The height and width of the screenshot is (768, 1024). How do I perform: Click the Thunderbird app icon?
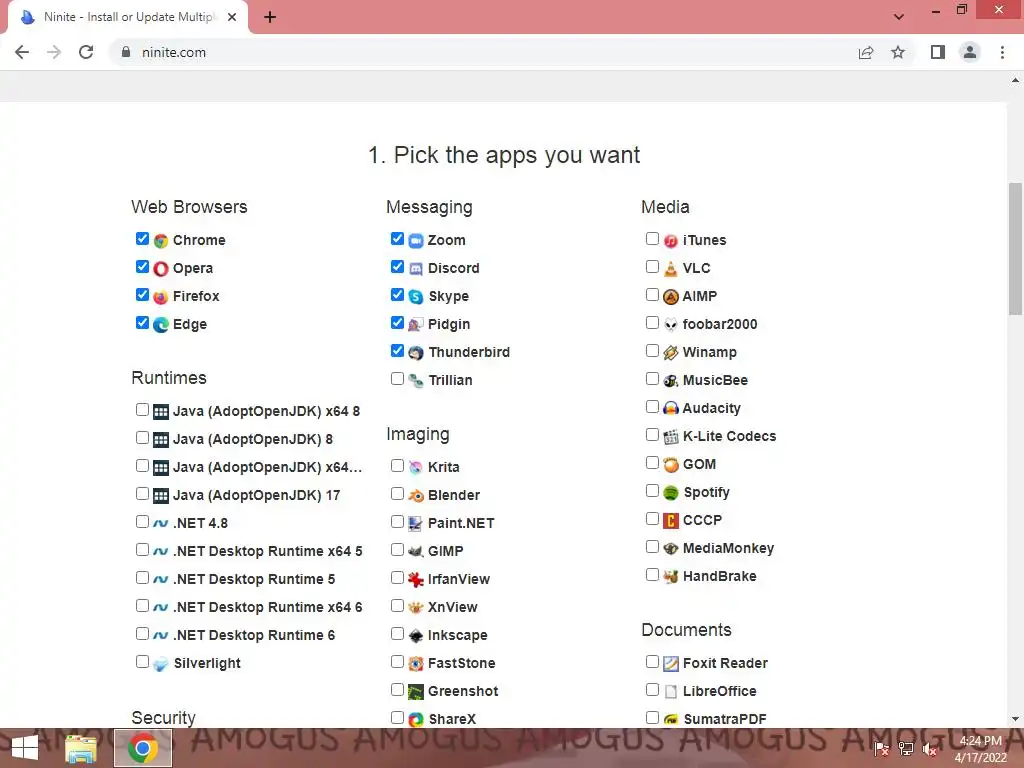pos(416,353)
